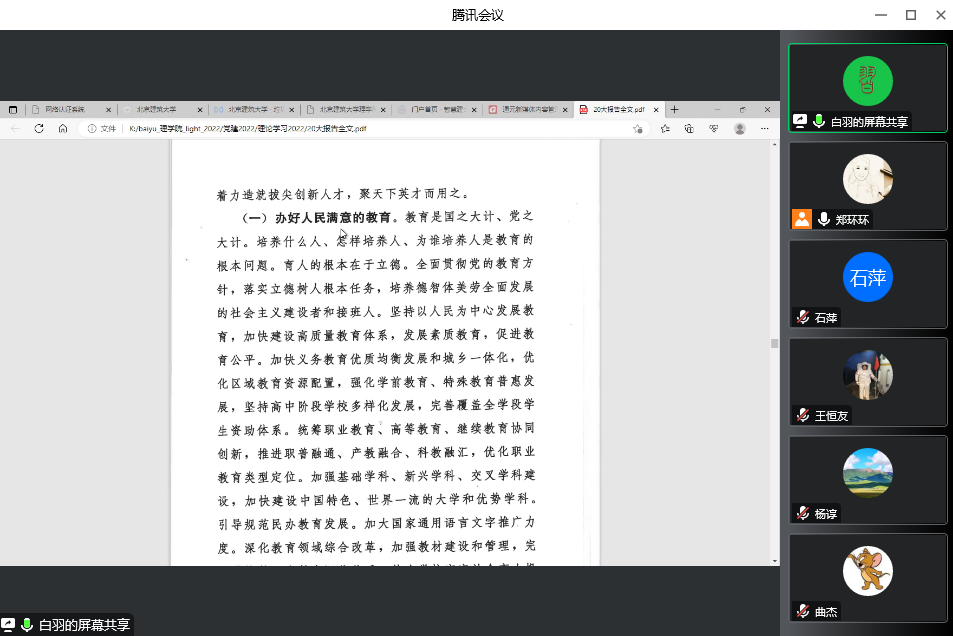
Task: Click the PDF scrollbar up arrow
Action: pos(774,145)
